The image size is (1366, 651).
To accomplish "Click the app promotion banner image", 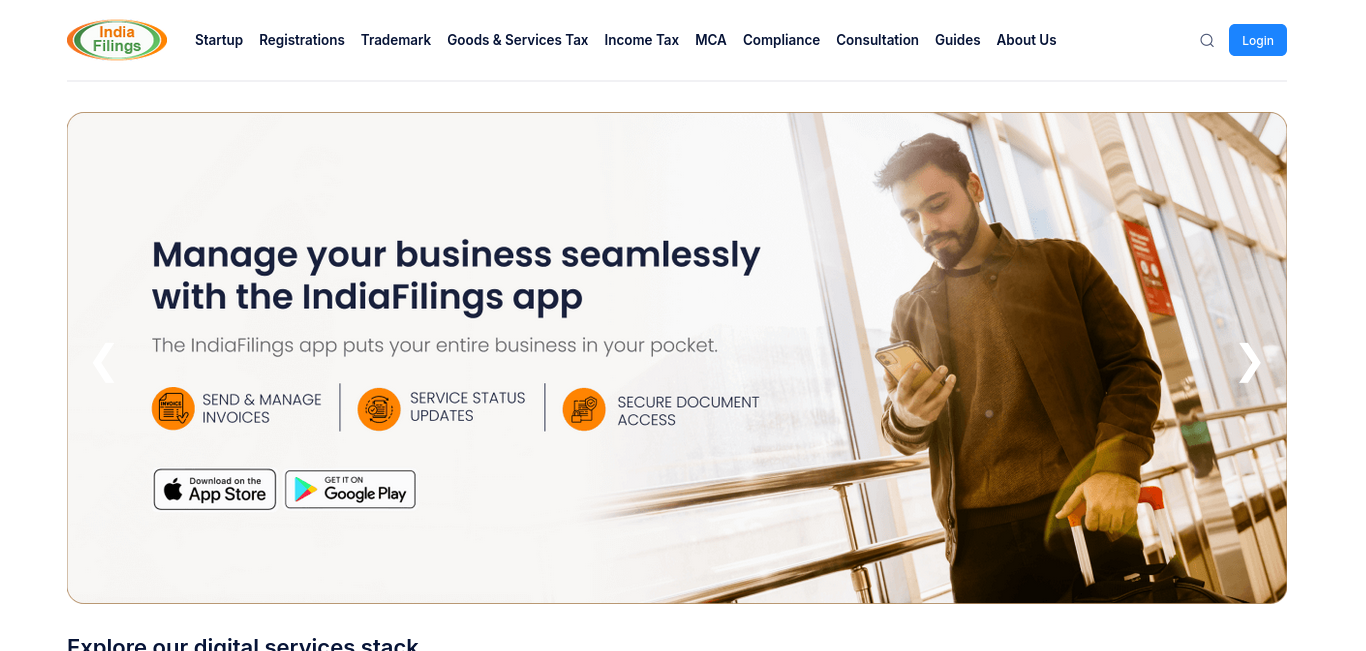I will pyautogui.click(x=677, y=358).
